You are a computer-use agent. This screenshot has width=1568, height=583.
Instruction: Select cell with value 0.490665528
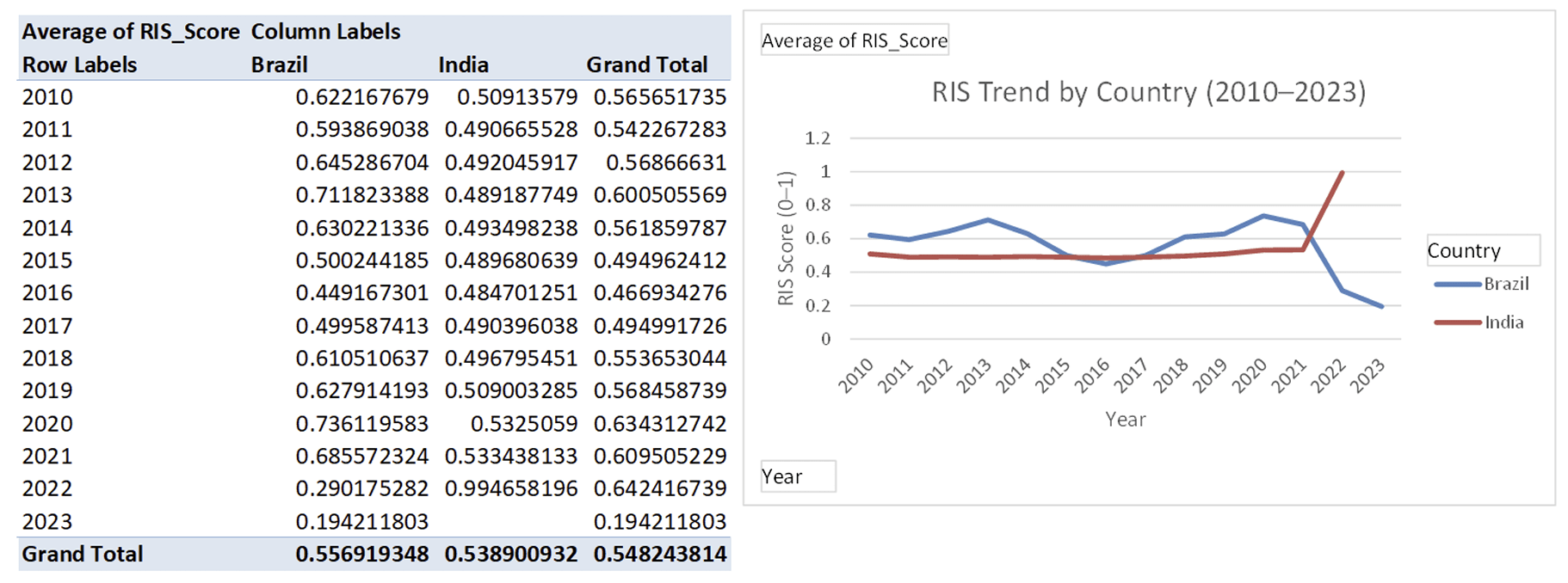click(511, 130)
